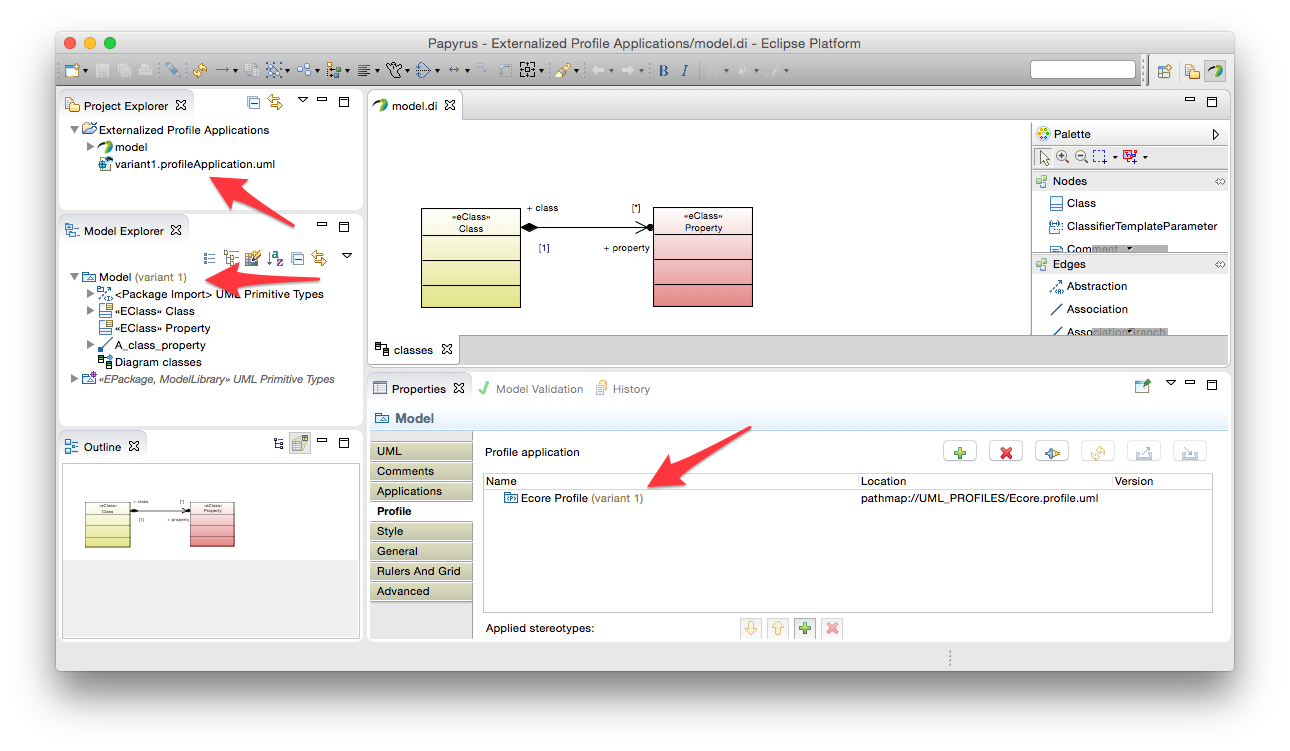Pick the Class node tool in palette

coord(1072,203)
